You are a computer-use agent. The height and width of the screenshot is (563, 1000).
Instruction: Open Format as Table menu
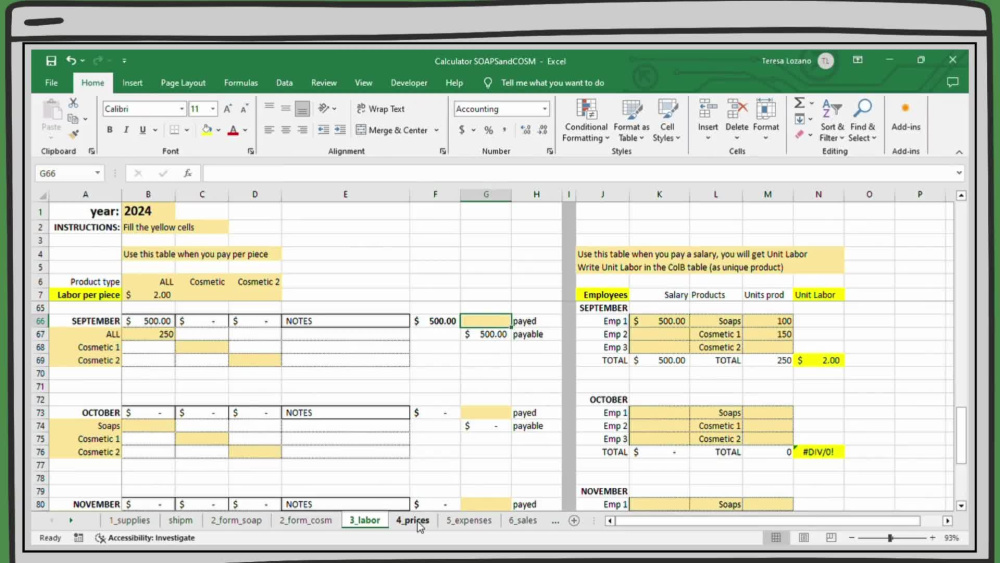pos(631,121)
